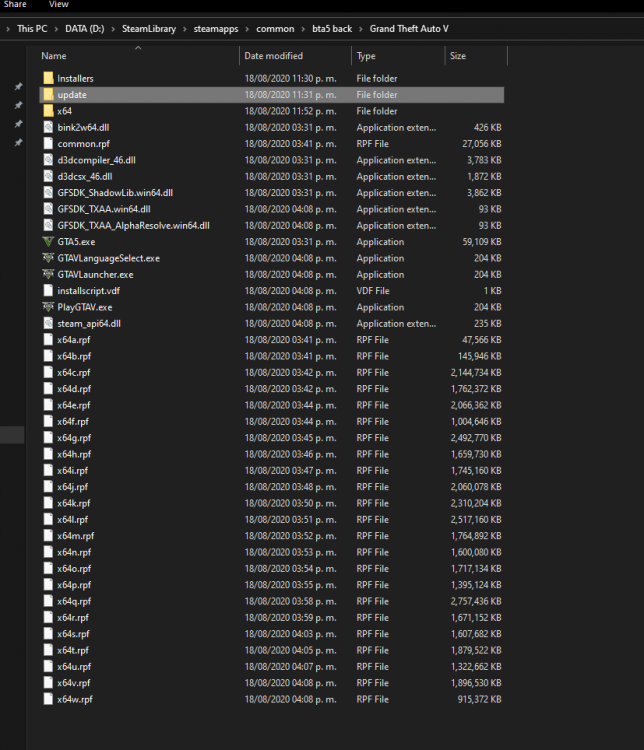Select the x64j.rpf file name
The height and width of the screenshot is (750, 644).
pos(73,486)
